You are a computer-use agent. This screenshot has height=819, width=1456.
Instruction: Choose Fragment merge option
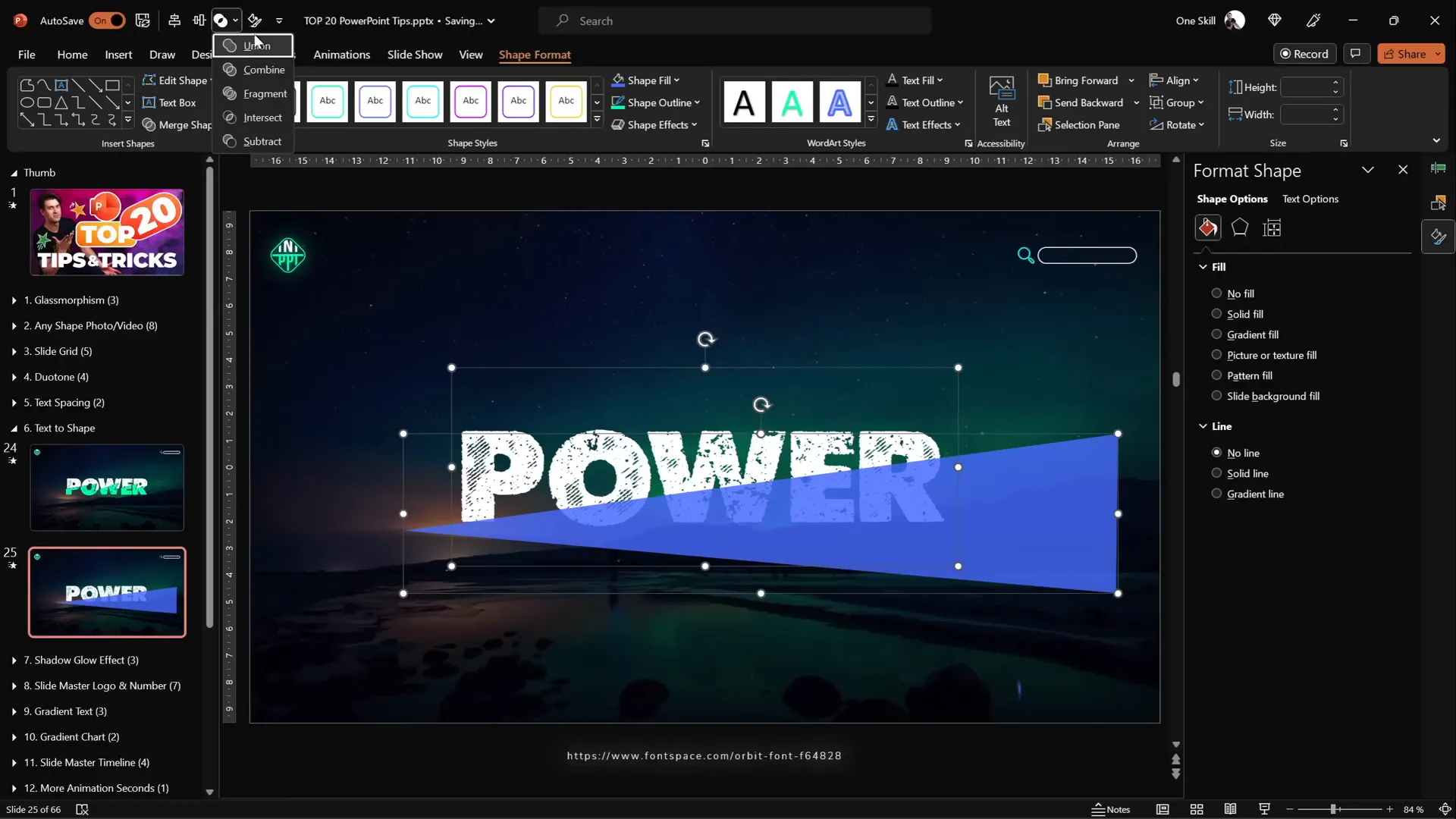[x=253, y=93]
